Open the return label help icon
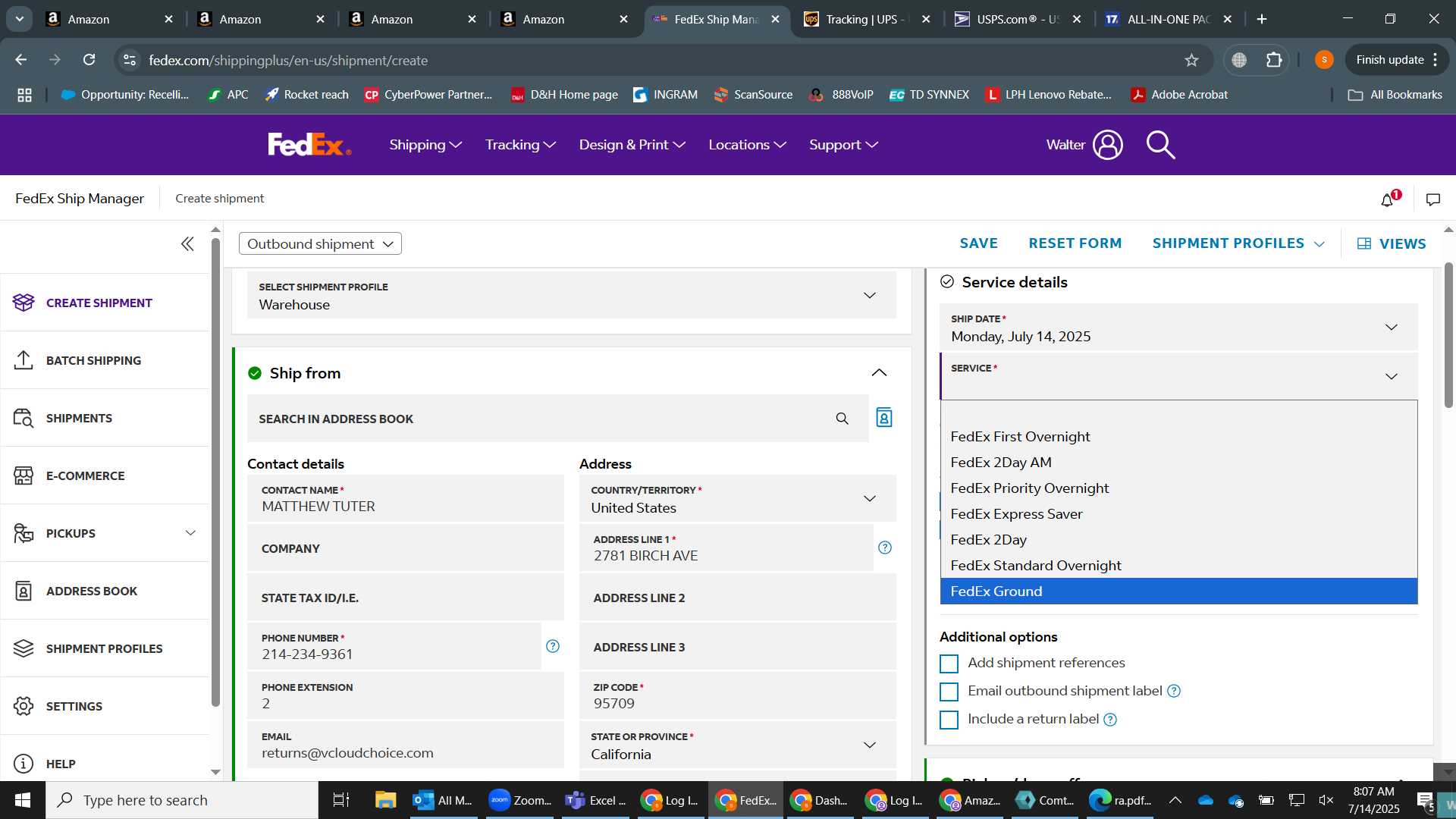This screenshot has height=819, width=1456. (1110, 720)
